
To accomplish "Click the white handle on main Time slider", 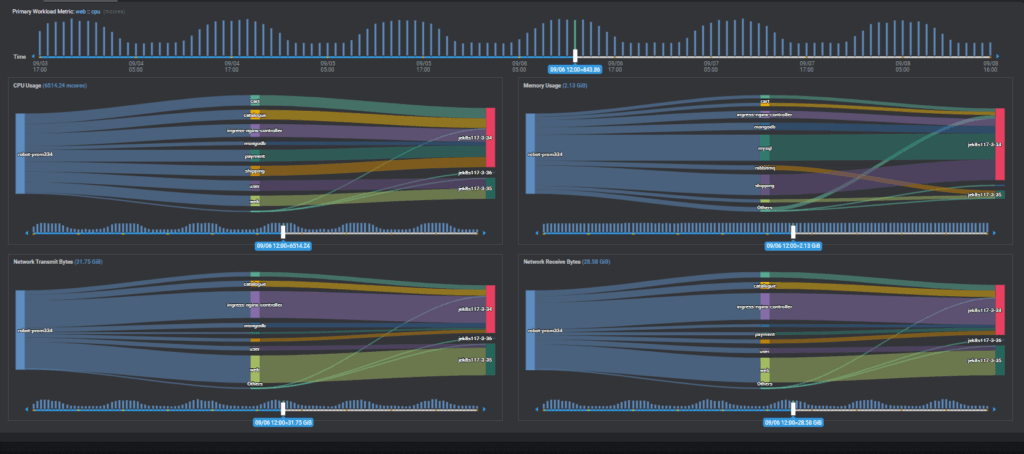I will click(x=575, y=54).
